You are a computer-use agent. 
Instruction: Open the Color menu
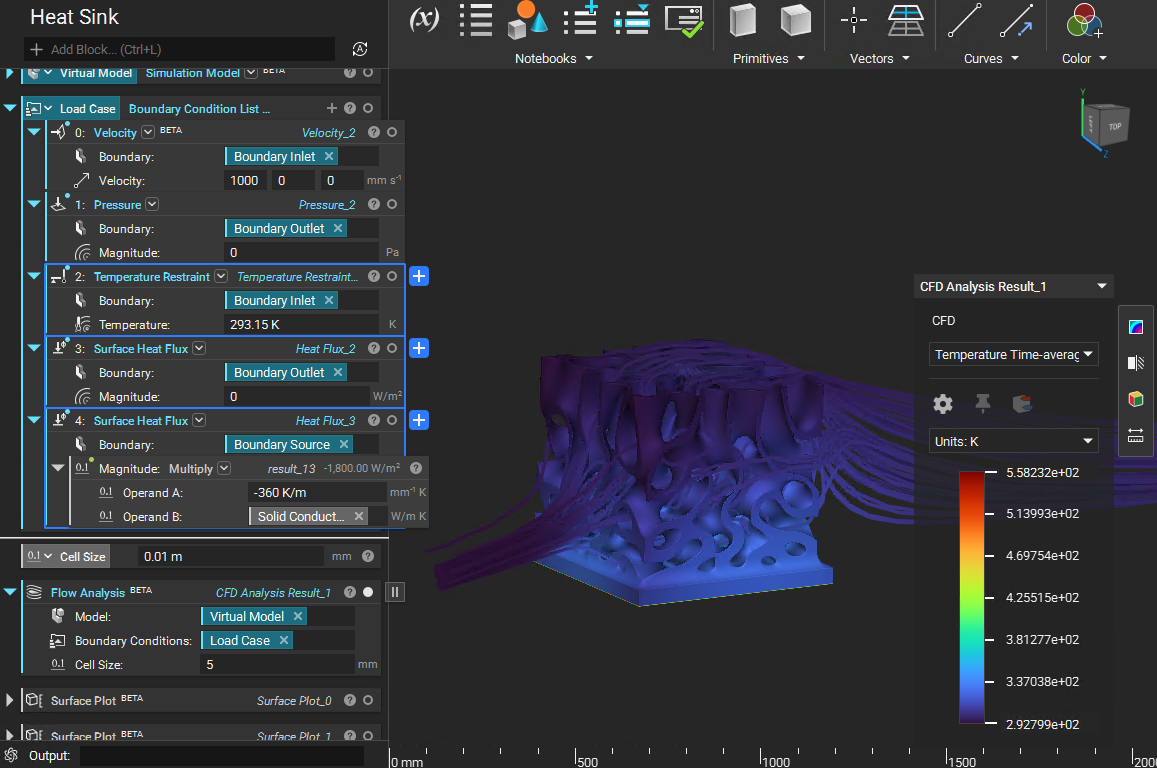click(x=1084, y=58)
